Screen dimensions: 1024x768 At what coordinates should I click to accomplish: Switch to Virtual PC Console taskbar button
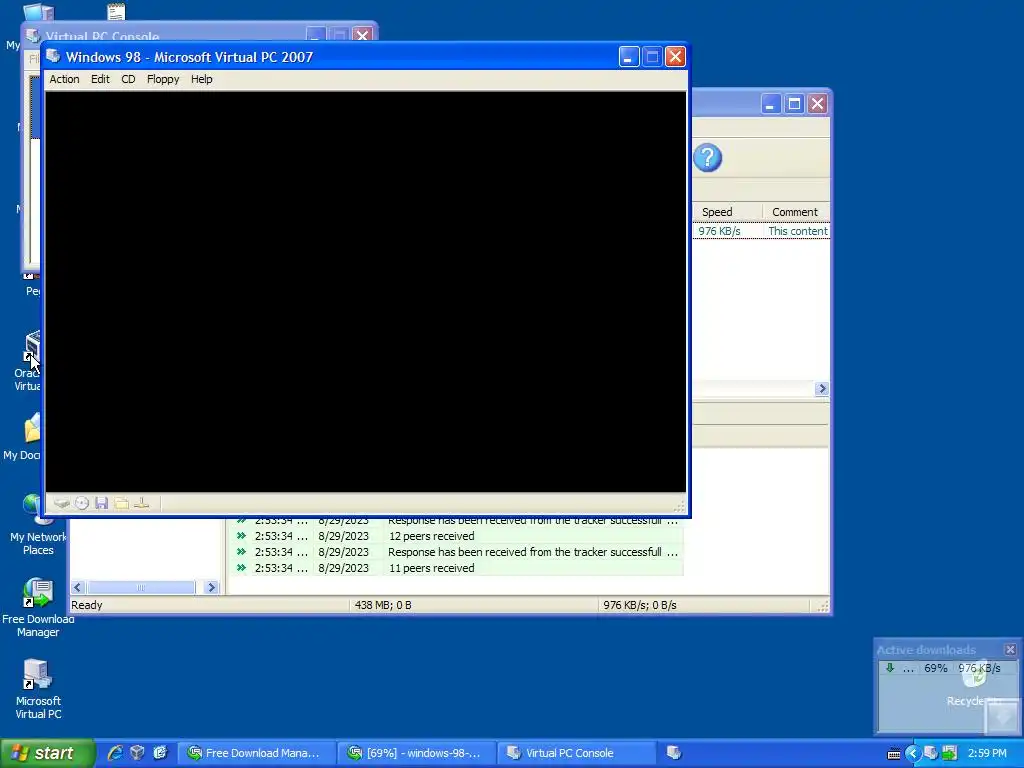click(x=577, y=753)
